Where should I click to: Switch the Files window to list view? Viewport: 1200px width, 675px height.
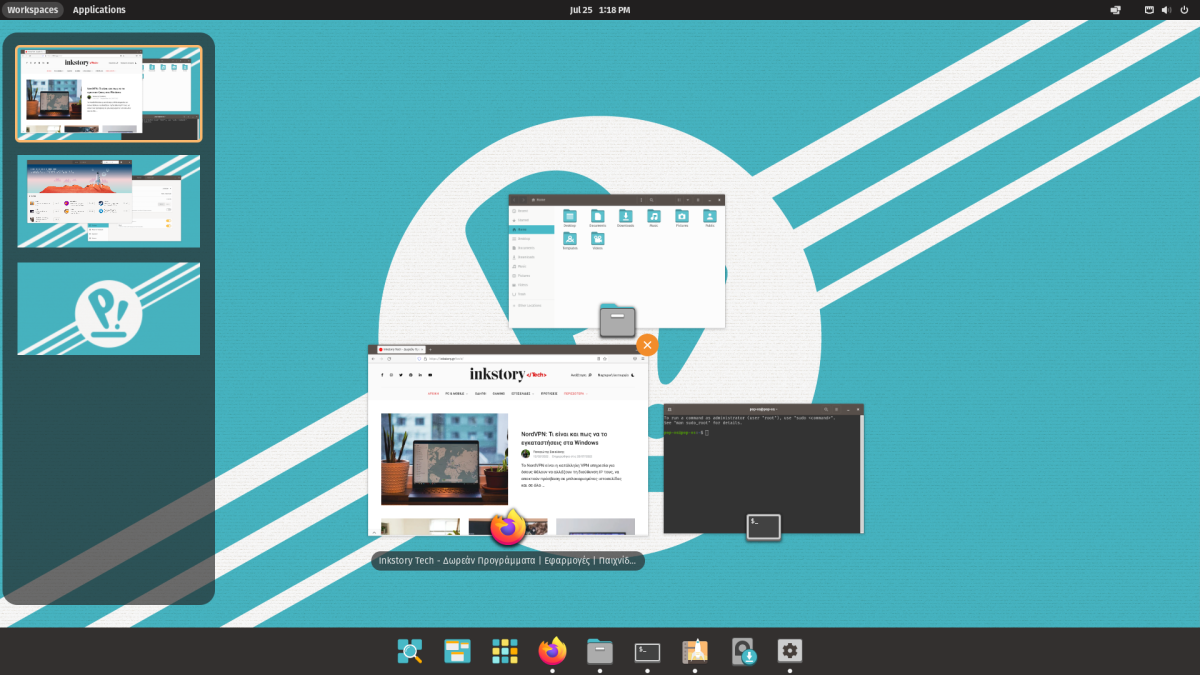click(679, 200)
